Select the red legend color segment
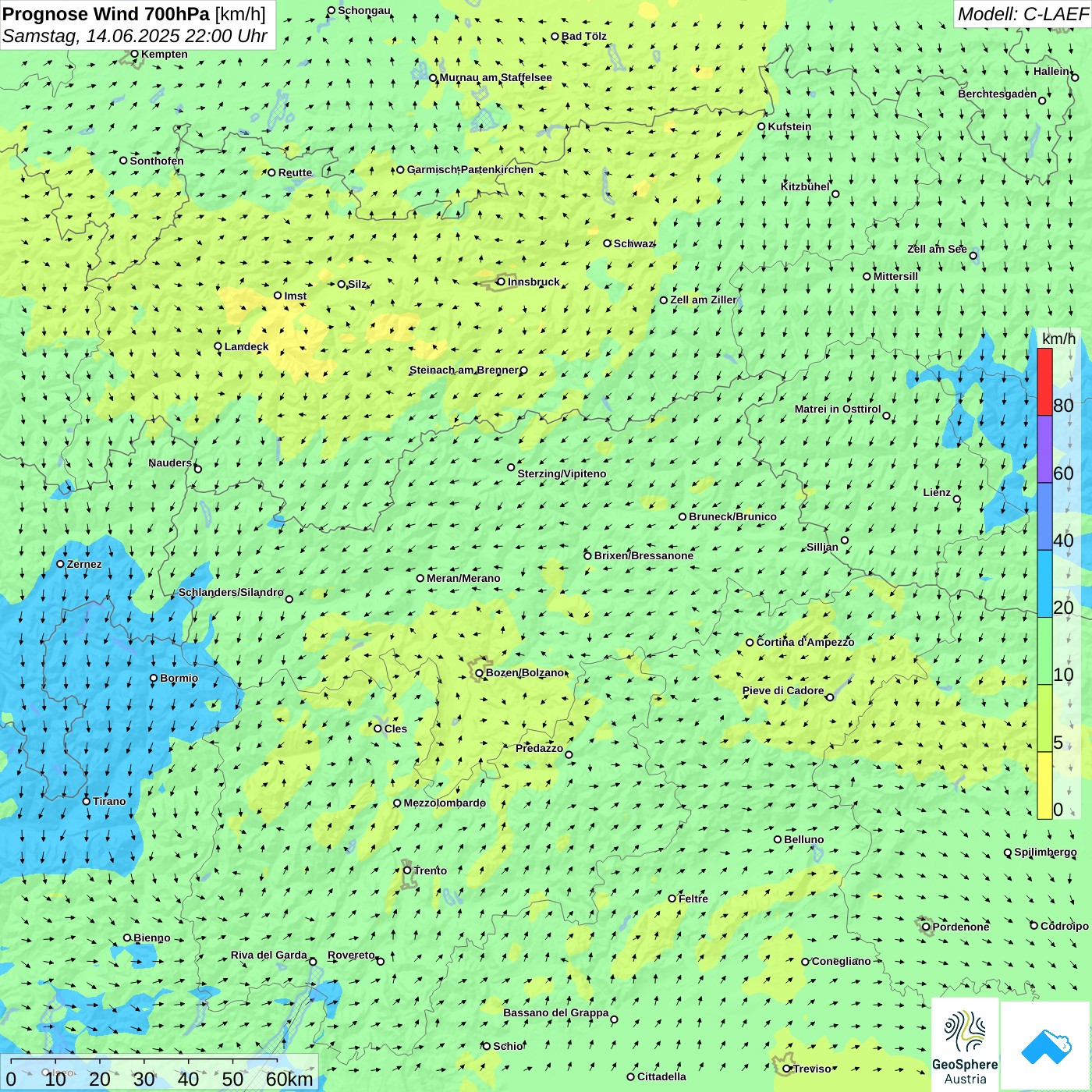Viewport: 1092px width, 1092px height. (x=1044, y=381)
